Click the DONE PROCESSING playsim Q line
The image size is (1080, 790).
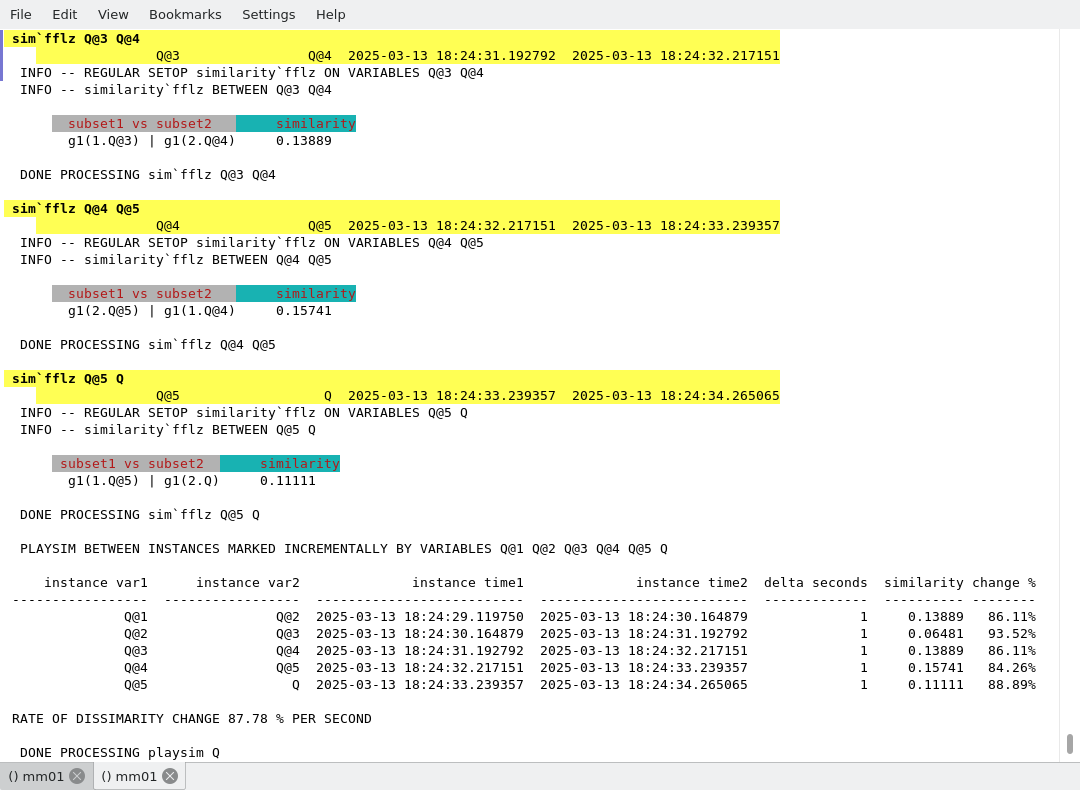click(x=120, y=753)
